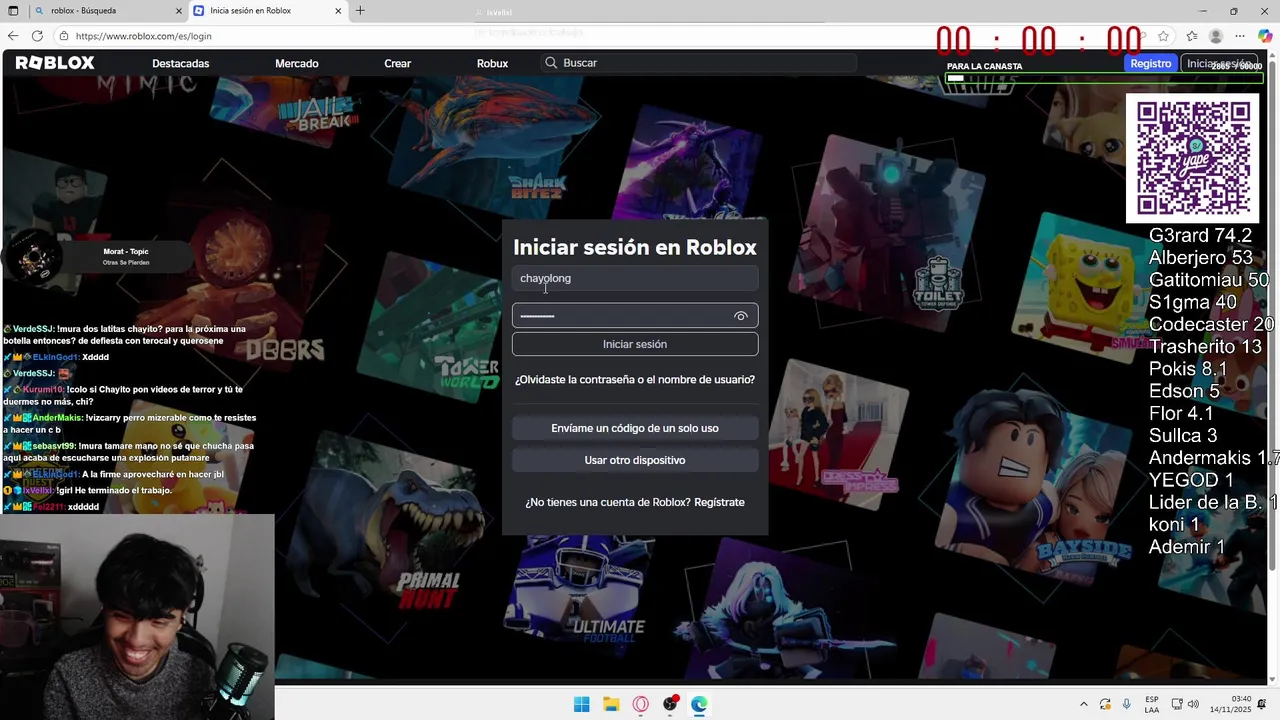Click the browser address bar URL
This screenshot has width=1280, height=720.
[143, 36]
